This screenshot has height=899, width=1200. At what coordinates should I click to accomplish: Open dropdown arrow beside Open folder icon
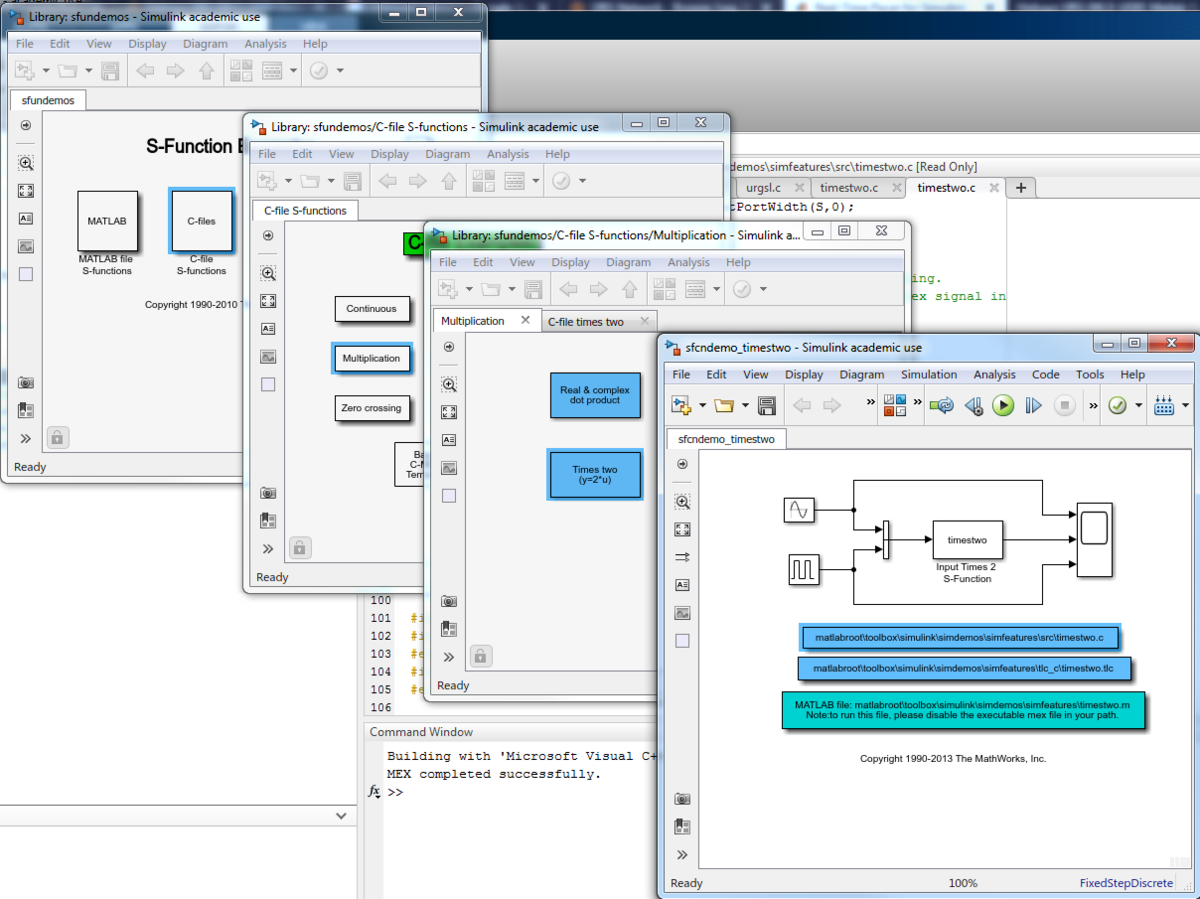pyautogui.click(x=744, y=405)
